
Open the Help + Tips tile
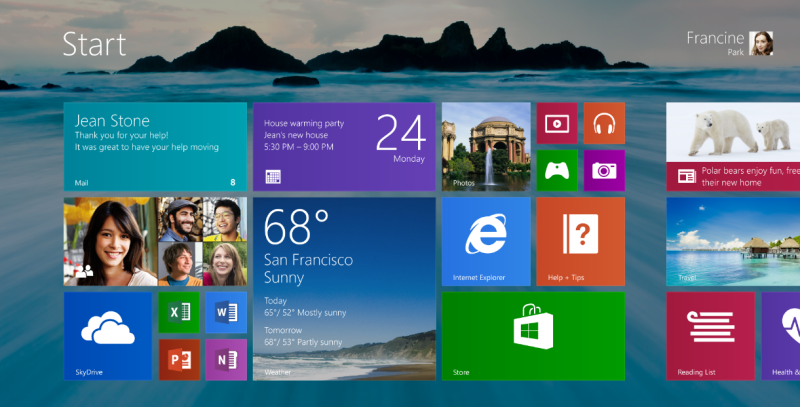pos(580,241)
